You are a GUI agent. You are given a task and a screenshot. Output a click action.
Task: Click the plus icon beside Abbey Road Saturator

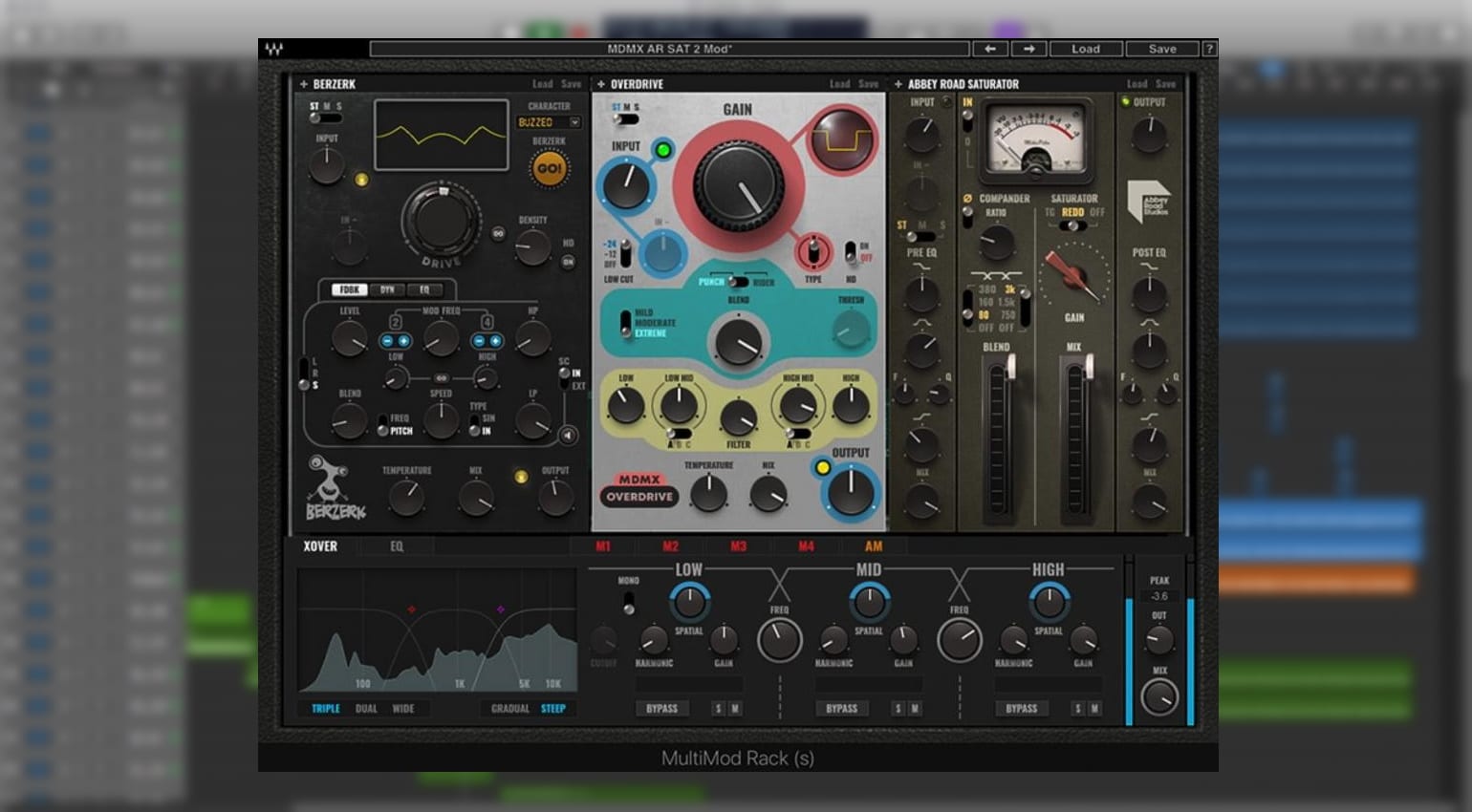tap(898, 84)
